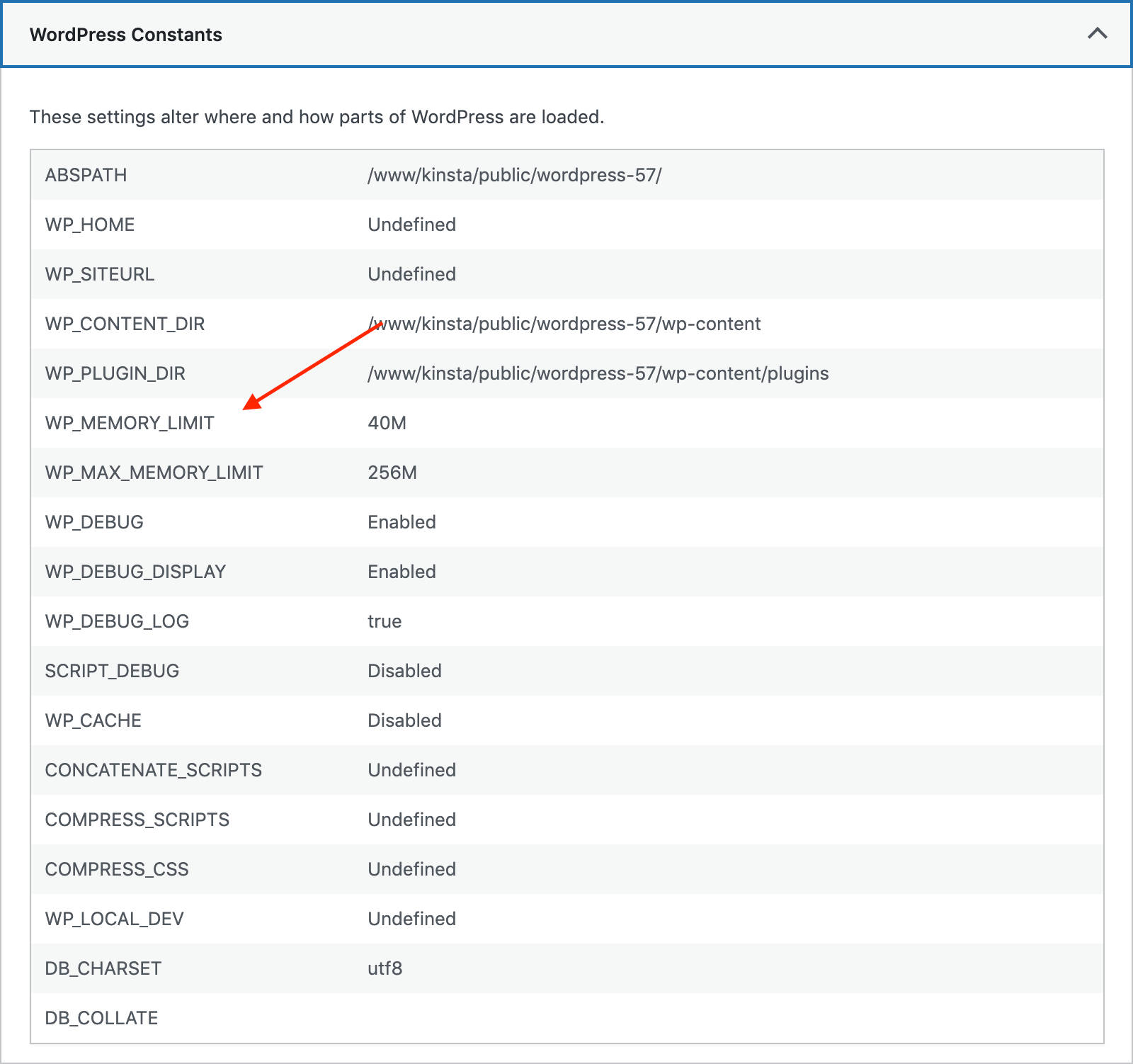Select the DB_CHARSET utf8 value

(x=384, y=968)
